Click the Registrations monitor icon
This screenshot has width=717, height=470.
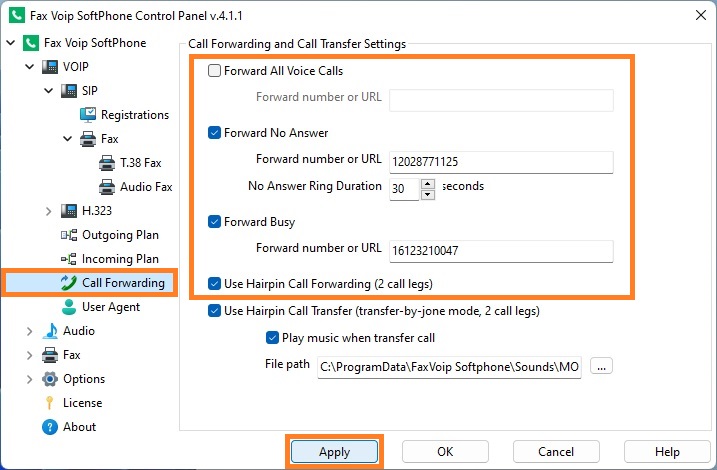pos(88,115)
